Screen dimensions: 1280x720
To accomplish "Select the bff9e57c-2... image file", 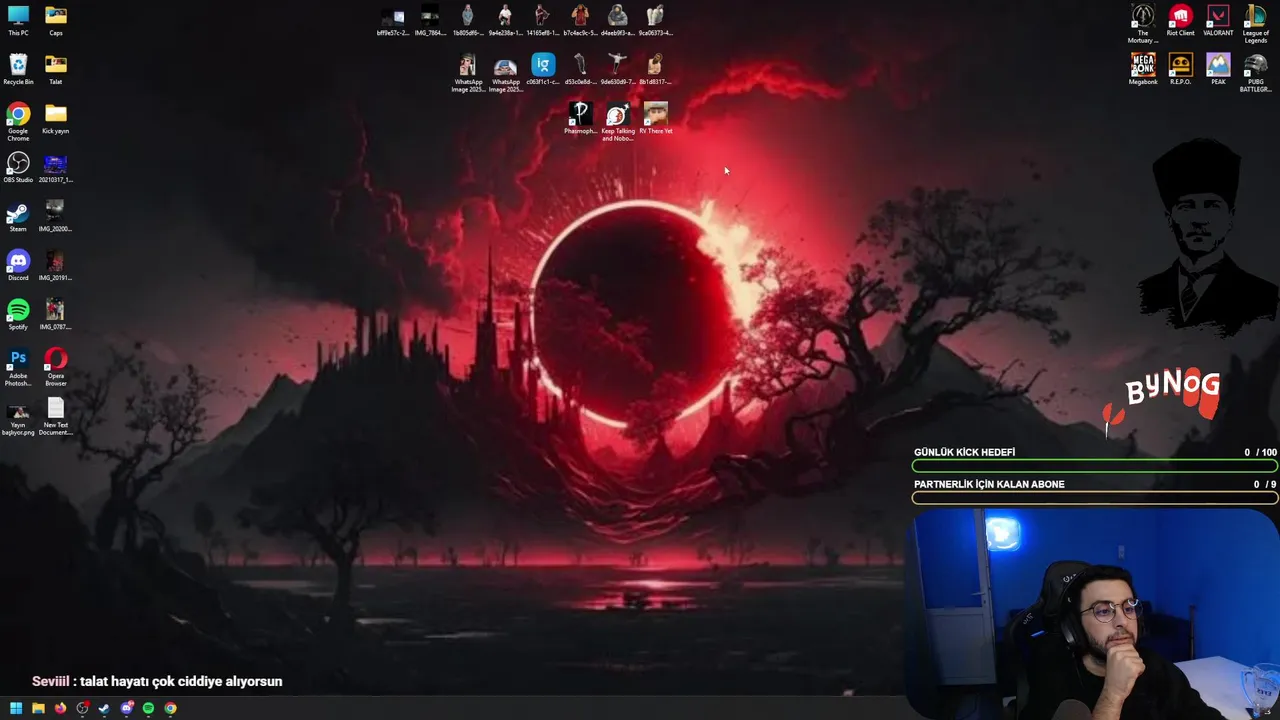I will (393, 21).
